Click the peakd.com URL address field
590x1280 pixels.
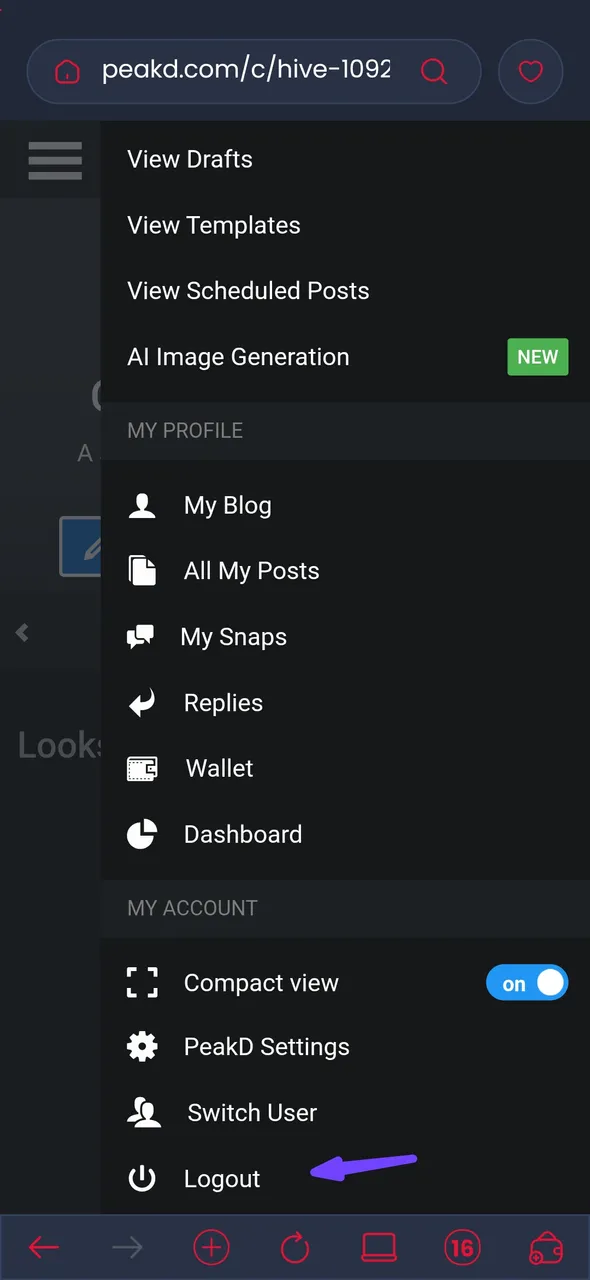point(246,71)
